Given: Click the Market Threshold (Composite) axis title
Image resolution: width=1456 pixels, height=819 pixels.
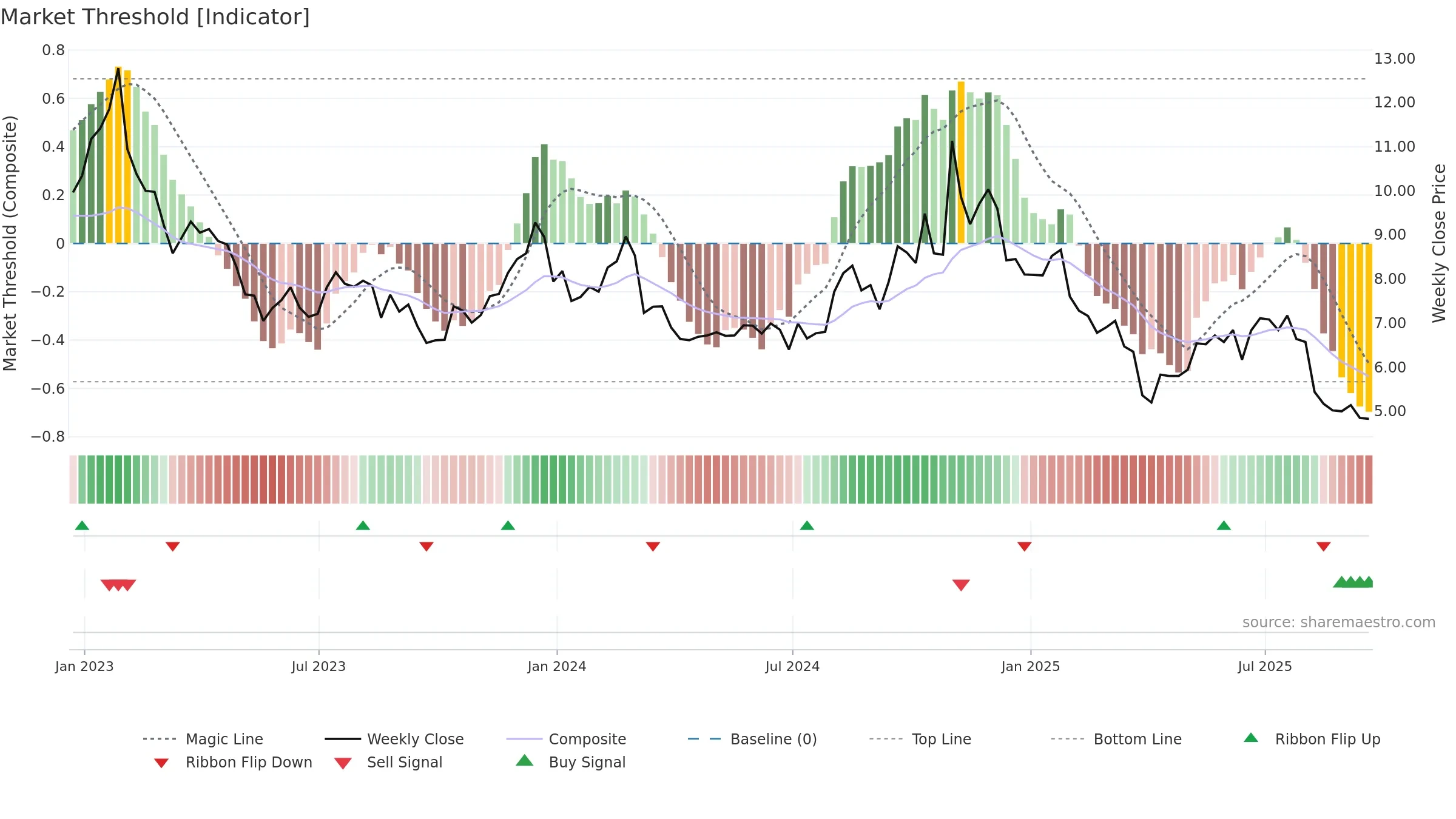Looking at the screenshot, I should (10, 243).
